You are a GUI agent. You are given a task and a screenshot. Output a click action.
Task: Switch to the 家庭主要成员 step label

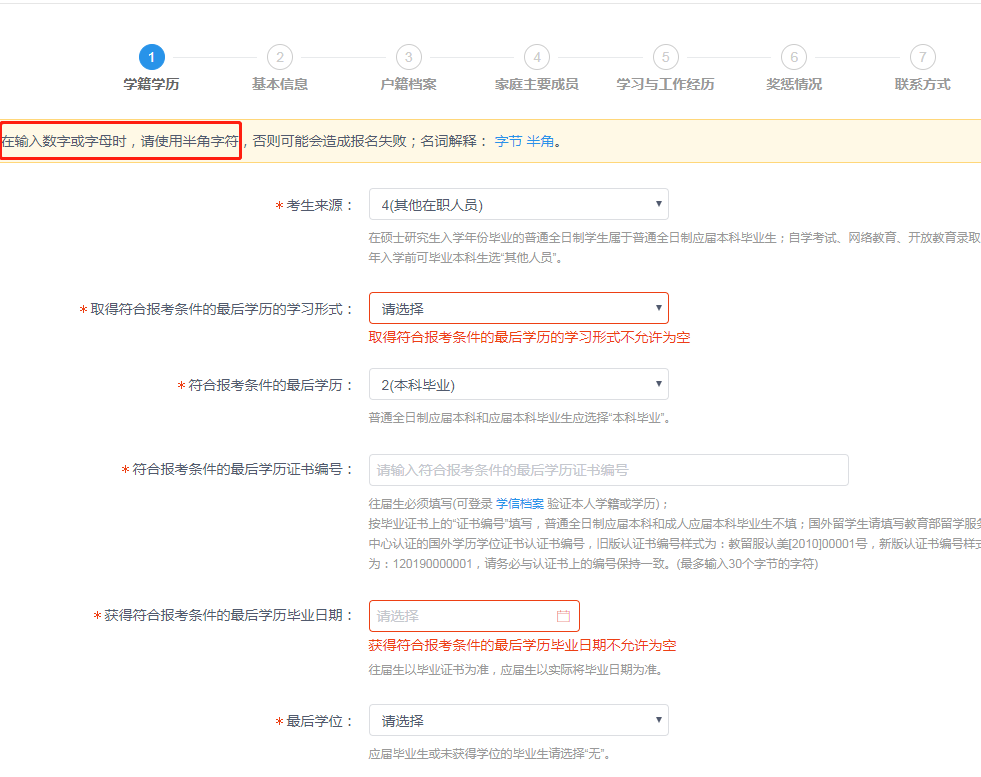pos(537,84)
